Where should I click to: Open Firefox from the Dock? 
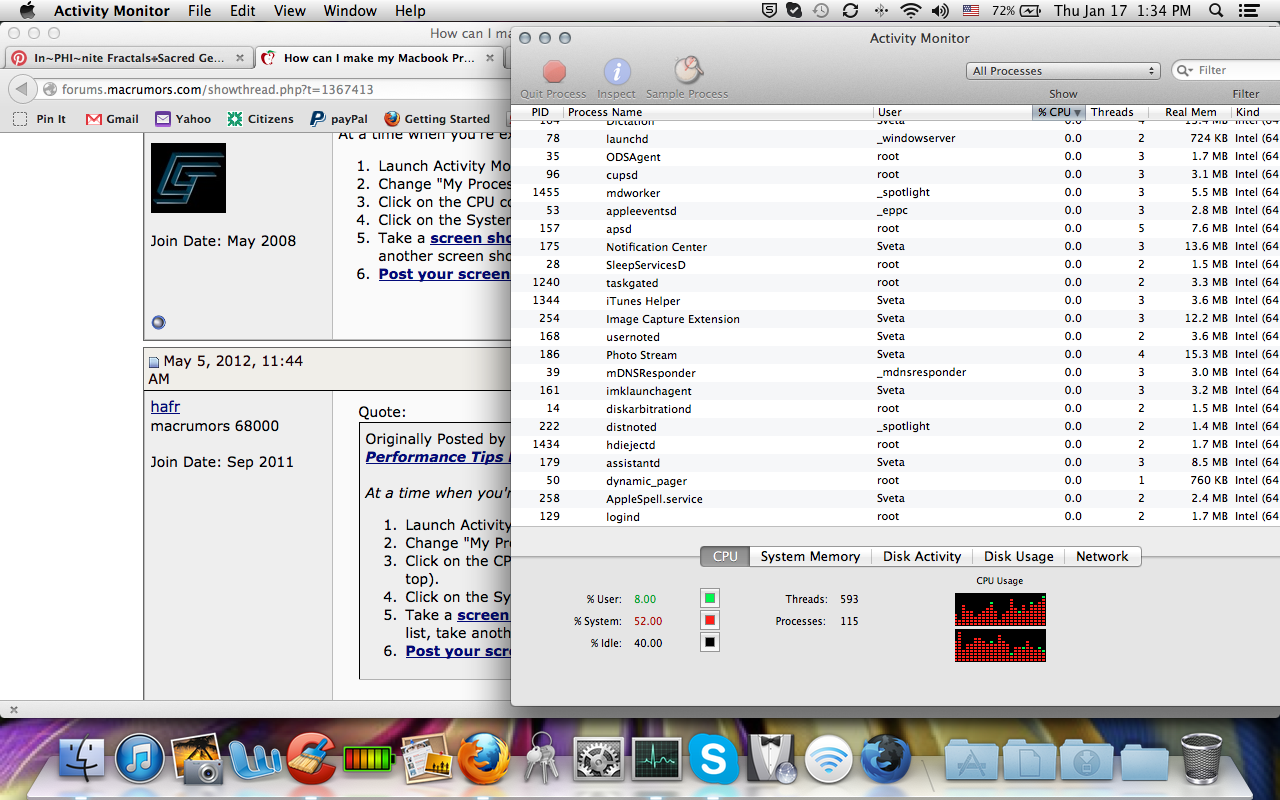[x=484, y=759]
